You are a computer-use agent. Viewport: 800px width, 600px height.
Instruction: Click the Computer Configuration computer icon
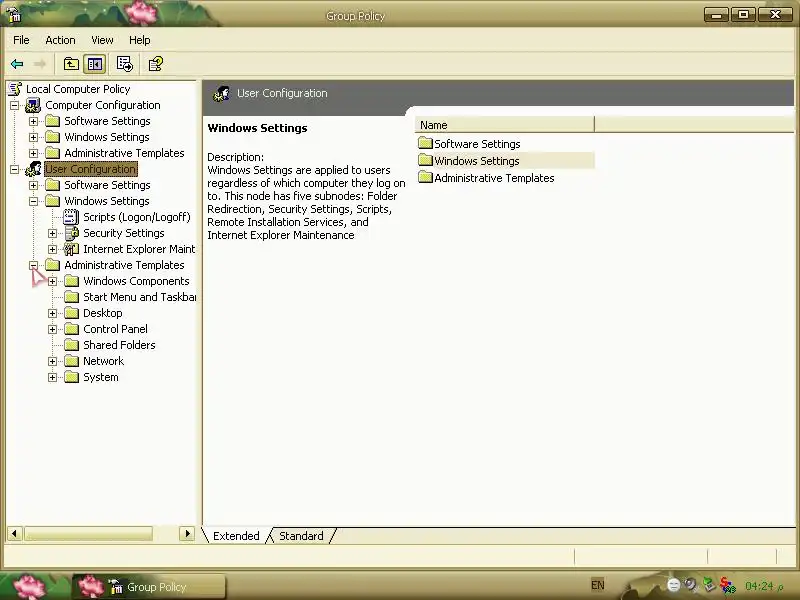click(x=33, y=105)
